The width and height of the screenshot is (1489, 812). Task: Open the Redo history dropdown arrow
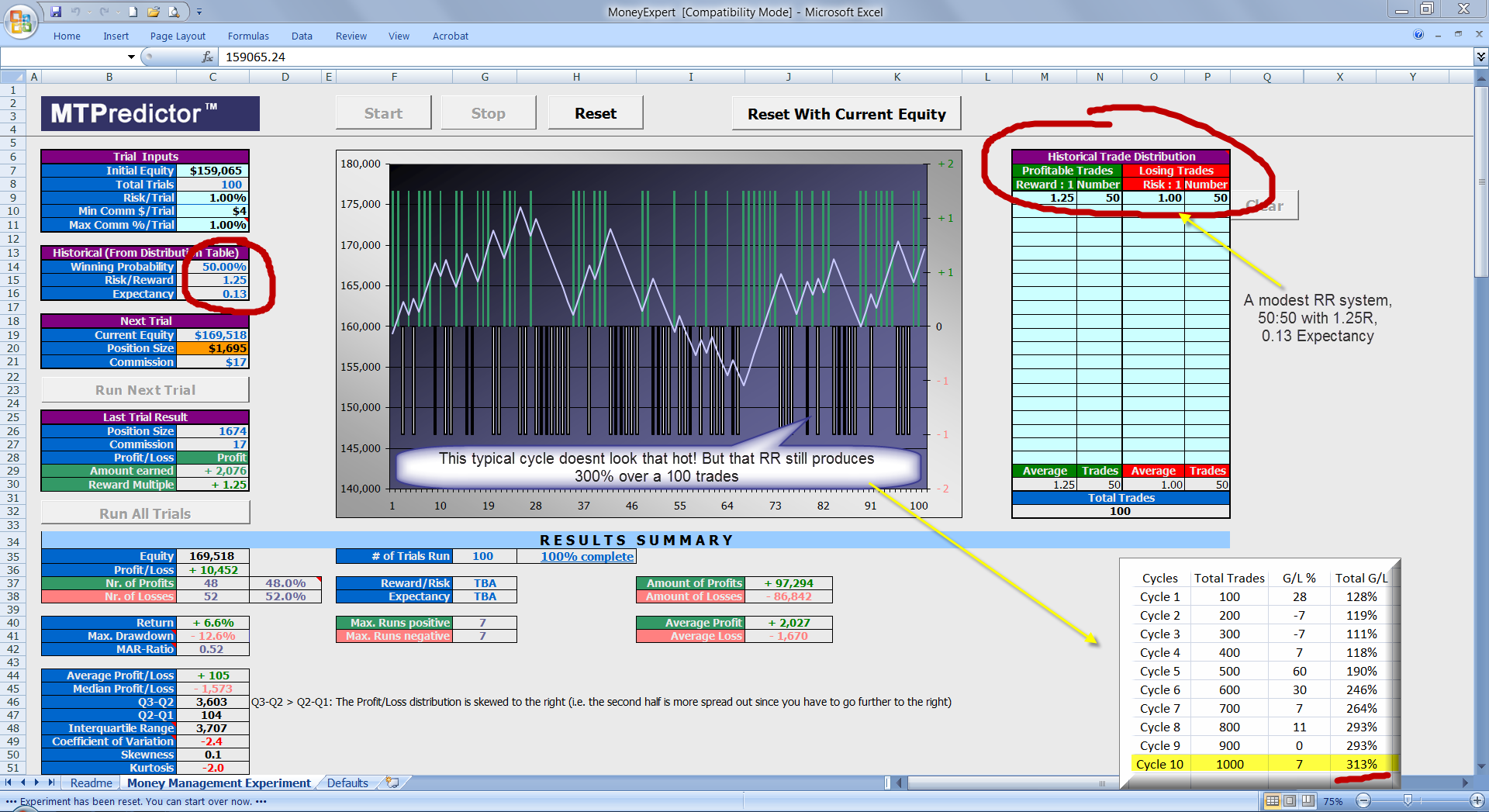coord(116,12)
